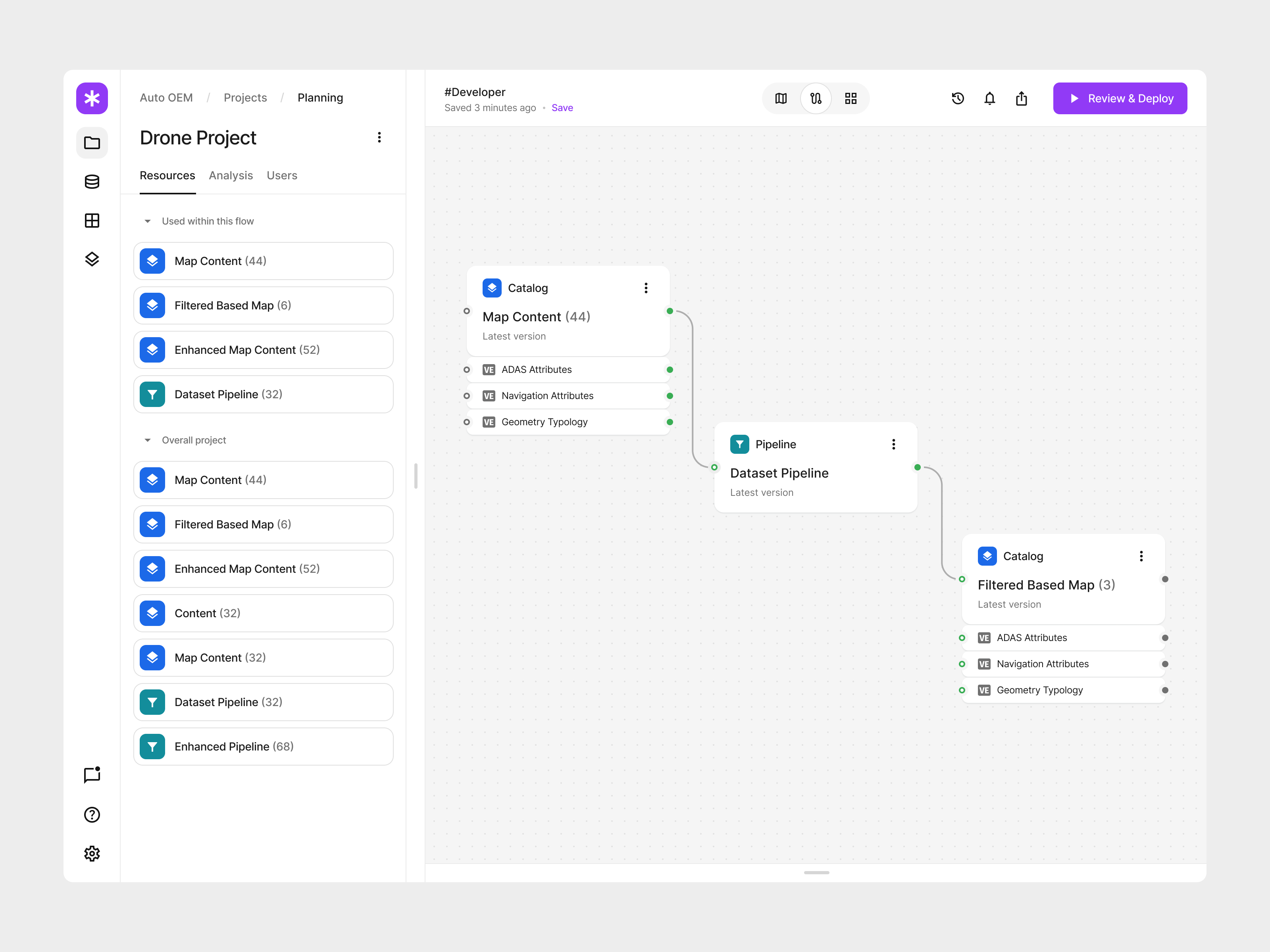Image resolution: width=1270 pixels, height=952 pixels.
Task: Switch to the Analysis tab
Action: [x=231, y=176]
